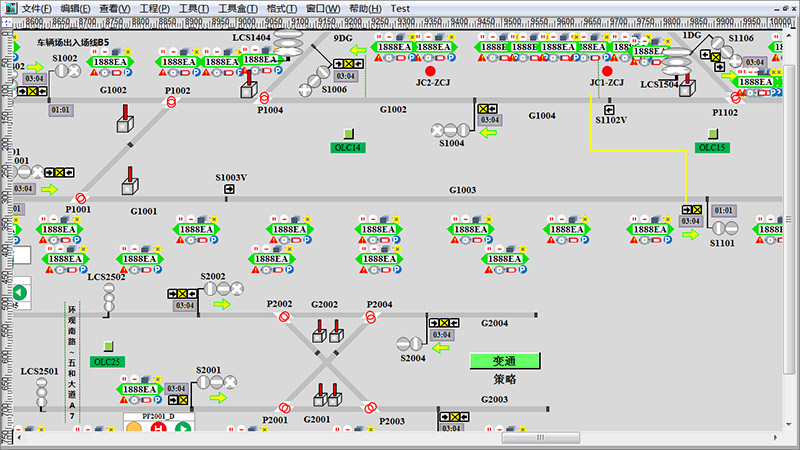Image resolution: width=800 pixels, height=450 pixels.
Task: Select the S1004 signal symbol
Action: coord(450,130)
